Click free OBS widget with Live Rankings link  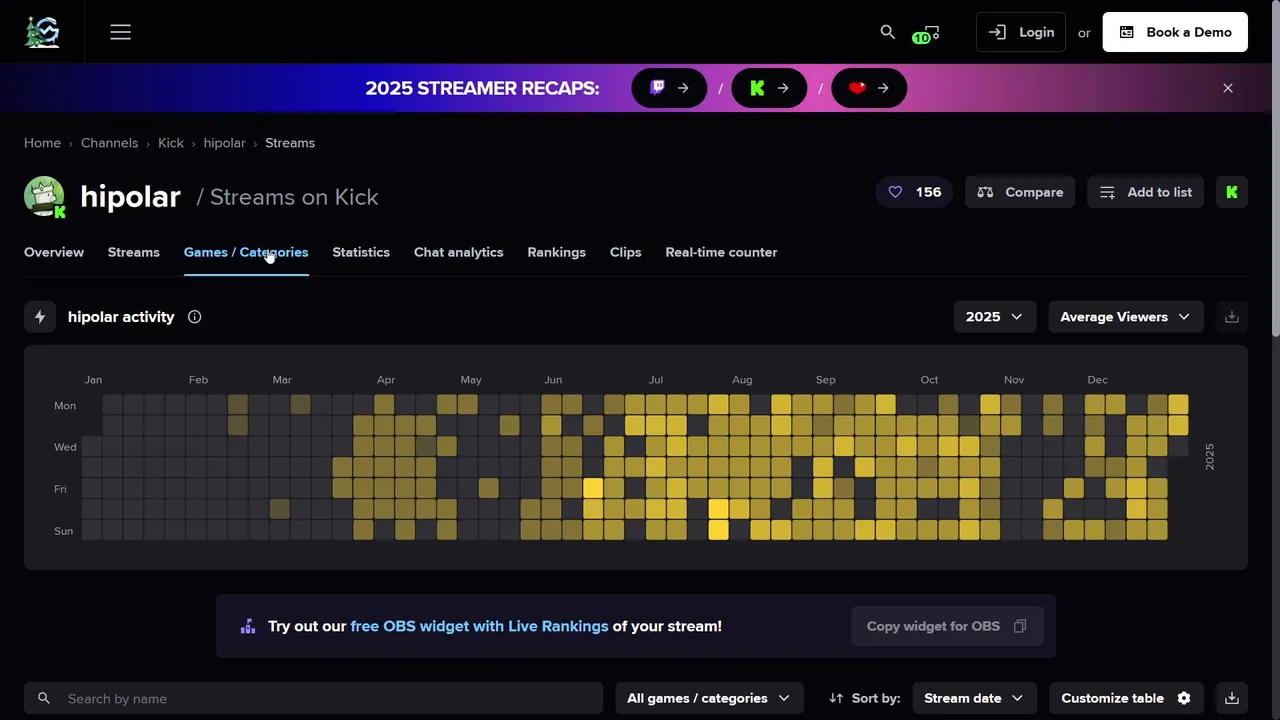pos(479,626)
